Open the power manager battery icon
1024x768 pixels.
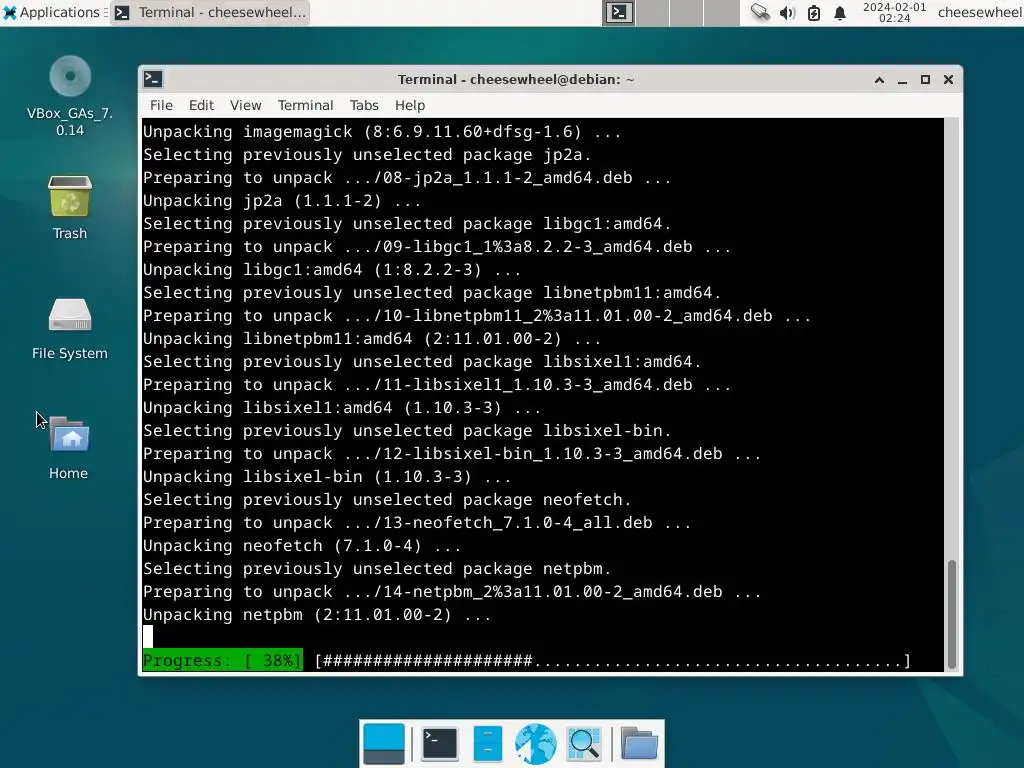click(814, 12)
